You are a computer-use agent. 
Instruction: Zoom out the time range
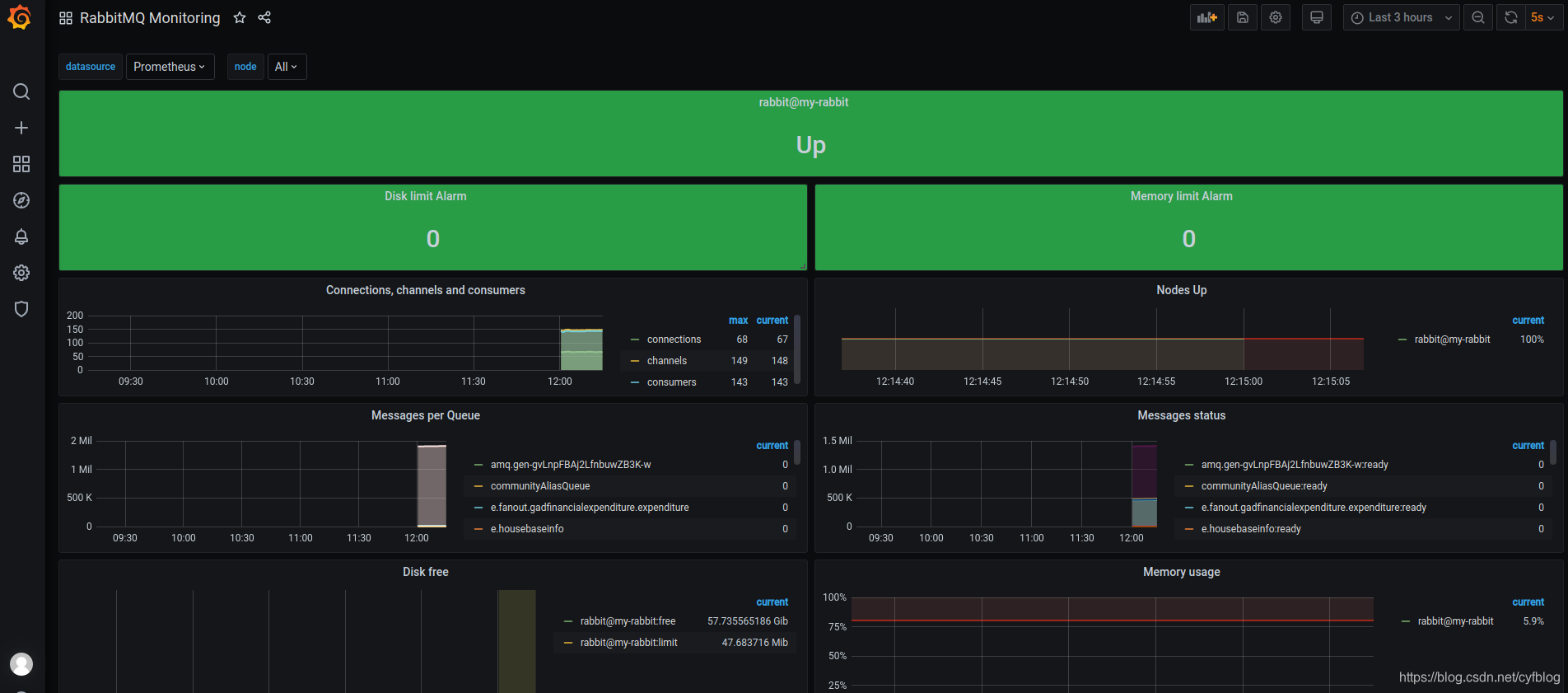click(x=1478, y=17)
